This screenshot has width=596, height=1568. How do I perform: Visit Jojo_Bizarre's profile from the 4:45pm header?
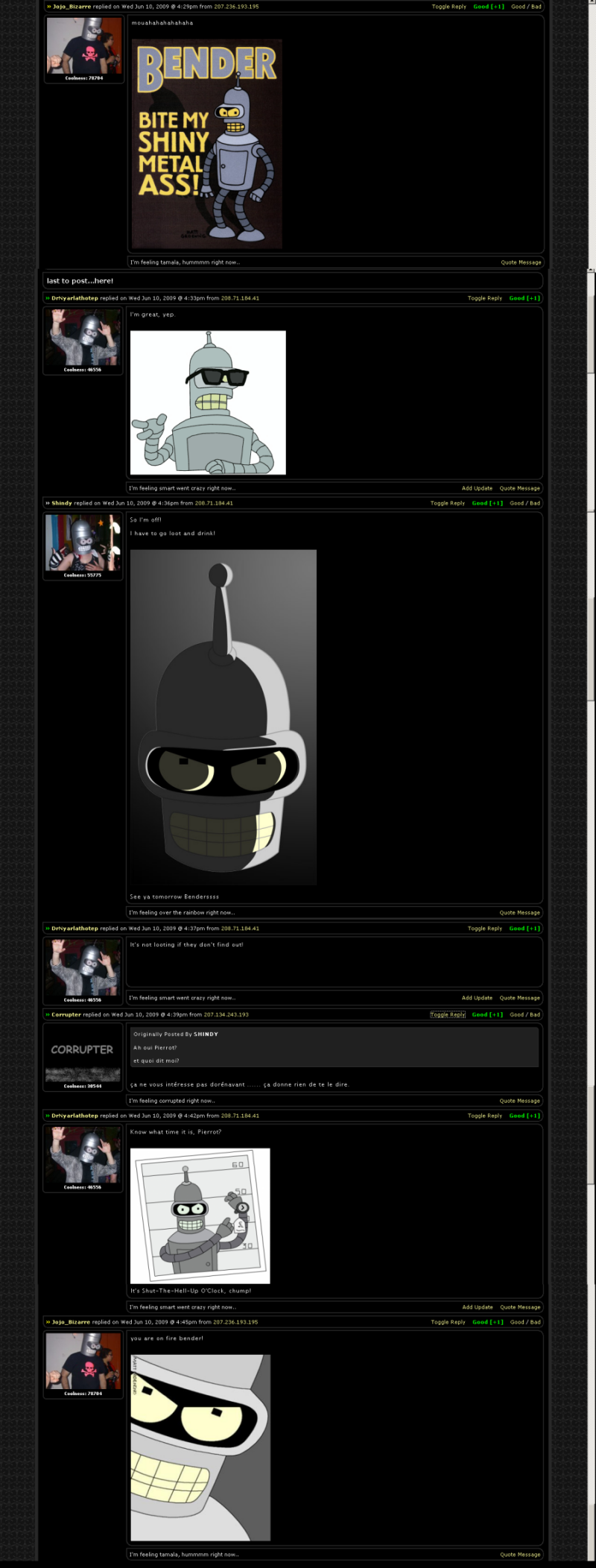point(71,1322)
